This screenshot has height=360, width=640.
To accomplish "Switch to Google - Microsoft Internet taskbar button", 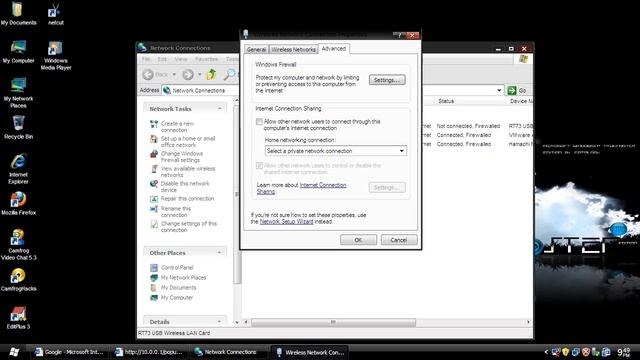I will tap(69, 352).
